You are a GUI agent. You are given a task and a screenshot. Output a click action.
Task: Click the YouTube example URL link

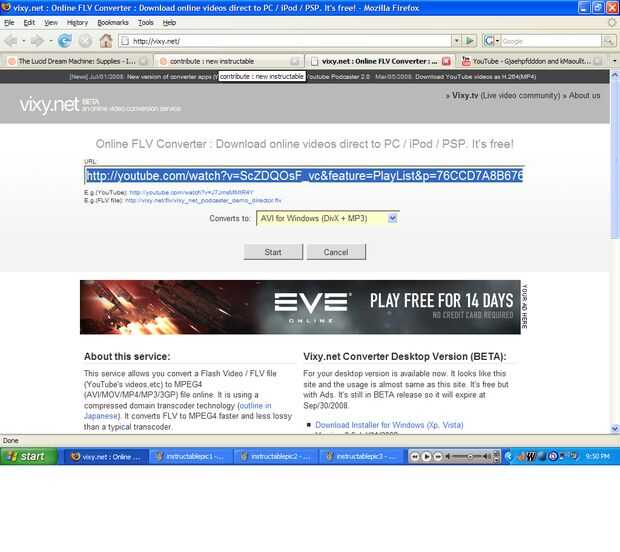click(x=191, y=193)
